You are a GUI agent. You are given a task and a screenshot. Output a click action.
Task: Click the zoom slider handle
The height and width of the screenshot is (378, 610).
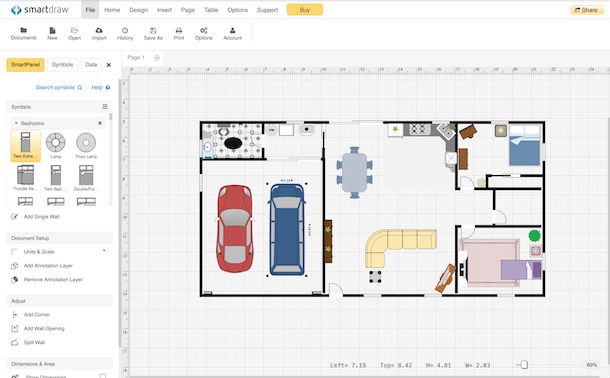coord(524,364)
